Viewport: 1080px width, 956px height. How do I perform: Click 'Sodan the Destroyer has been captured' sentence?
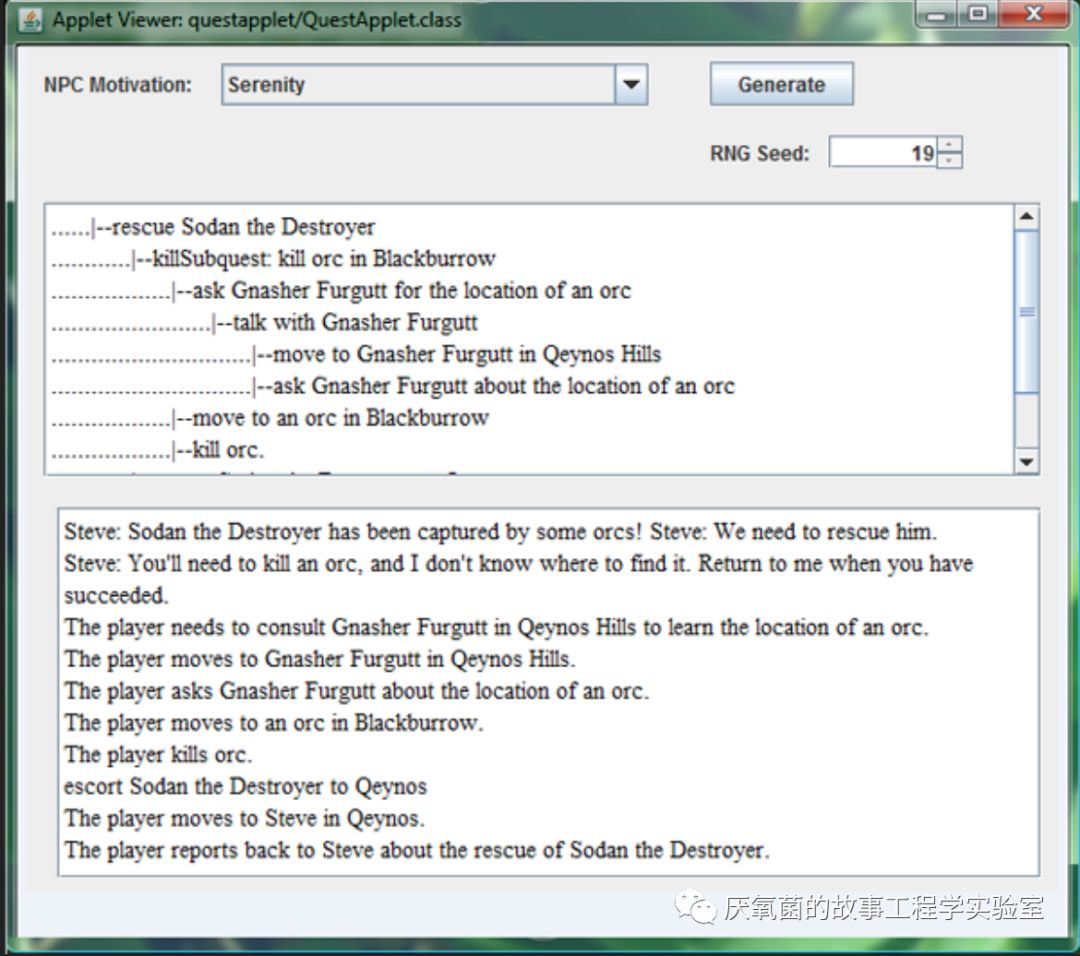(353, 532)
